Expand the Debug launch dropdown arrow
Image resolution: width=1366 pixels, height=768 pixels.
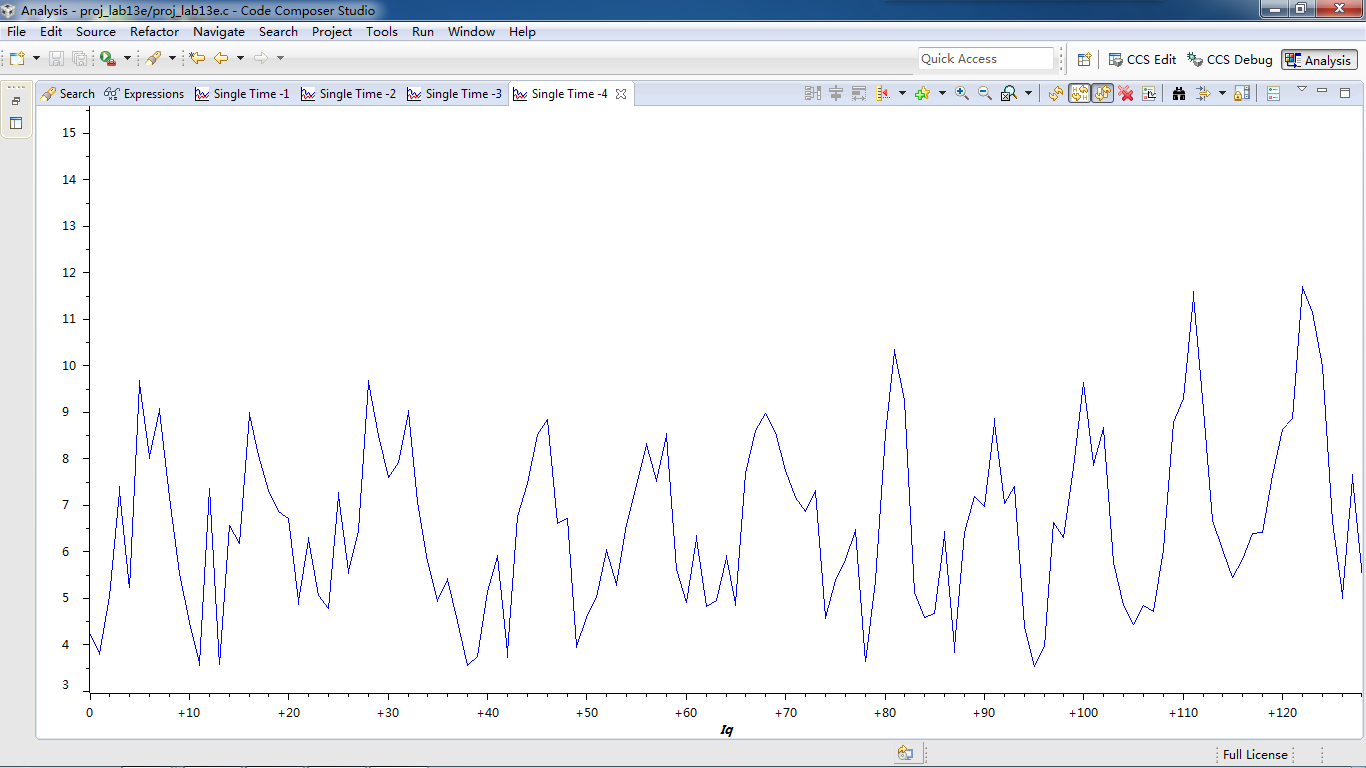(x=127, y=59)
